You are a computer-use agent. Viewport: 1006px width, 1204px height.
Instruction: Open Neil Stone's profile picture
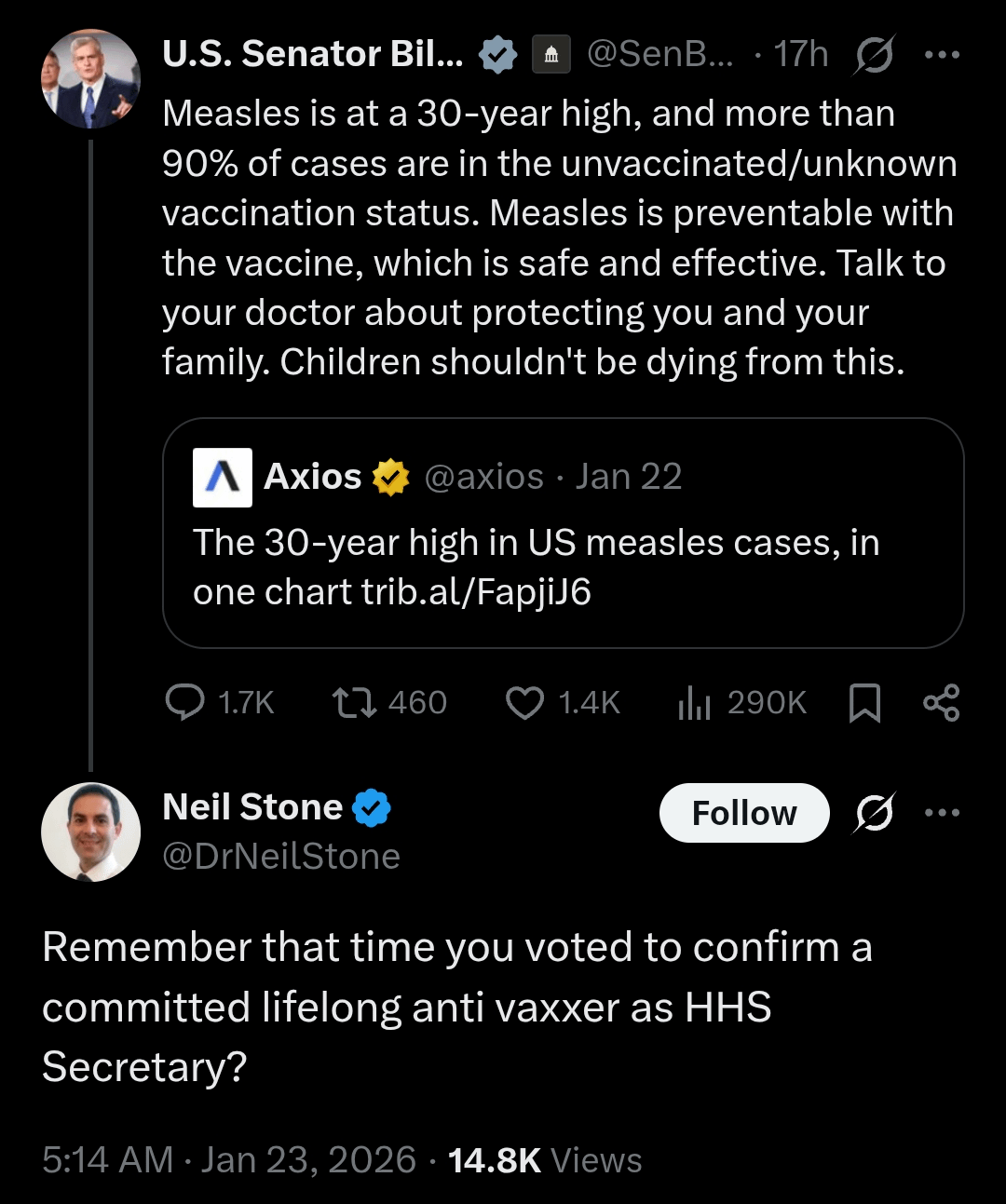90,832
